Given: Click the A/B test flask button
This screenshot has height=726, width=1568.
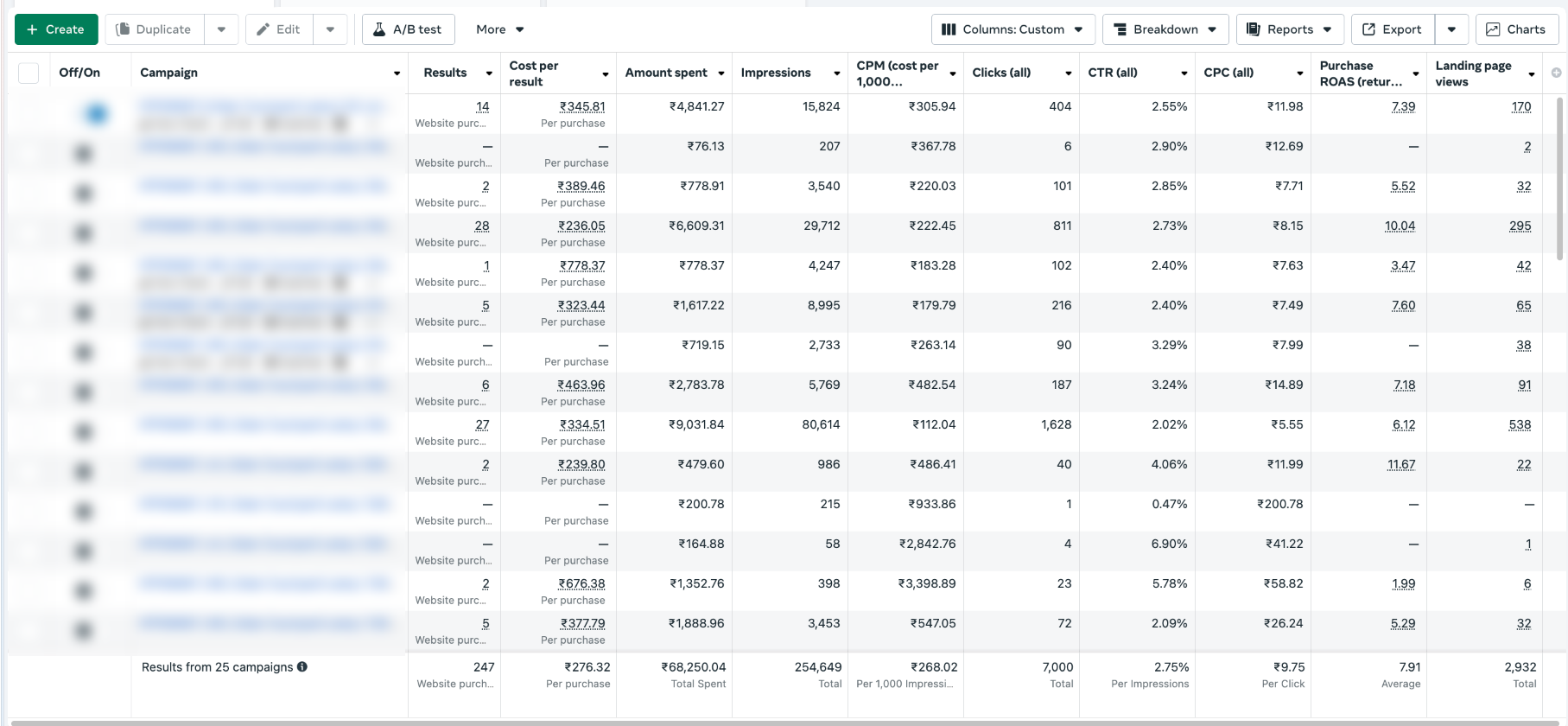Looking at the screenshot, I should pos(408,29).
